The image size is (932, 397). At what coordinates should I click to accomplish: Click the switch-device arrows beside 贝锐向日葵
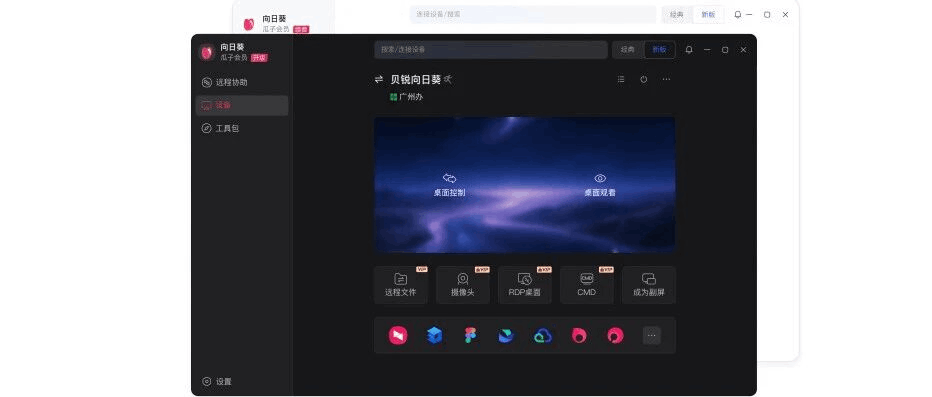pyautogui.click(x=379, y=80)
